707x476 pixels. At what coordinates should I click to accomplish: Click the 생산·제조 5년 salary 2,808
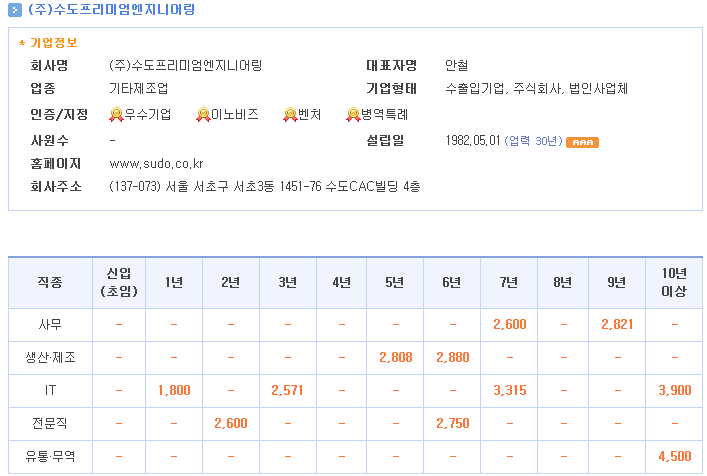coord(395,357)
